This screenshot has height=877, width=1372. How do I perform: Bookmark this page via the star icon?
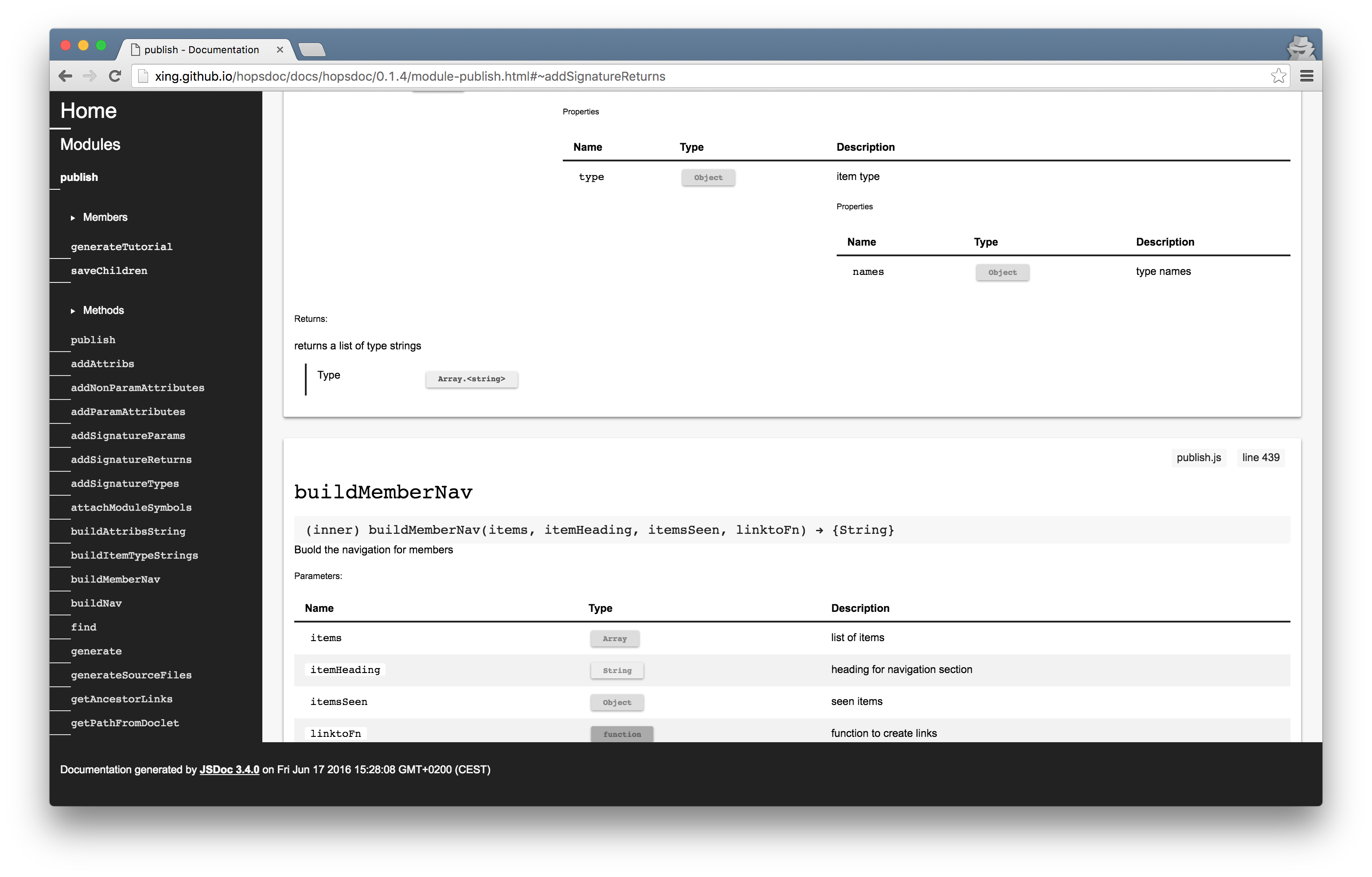point(1278,75)
